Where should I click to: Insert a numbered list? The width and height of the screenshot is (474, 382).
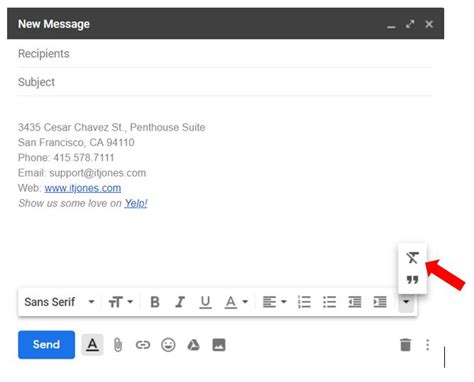coord(304,302)
